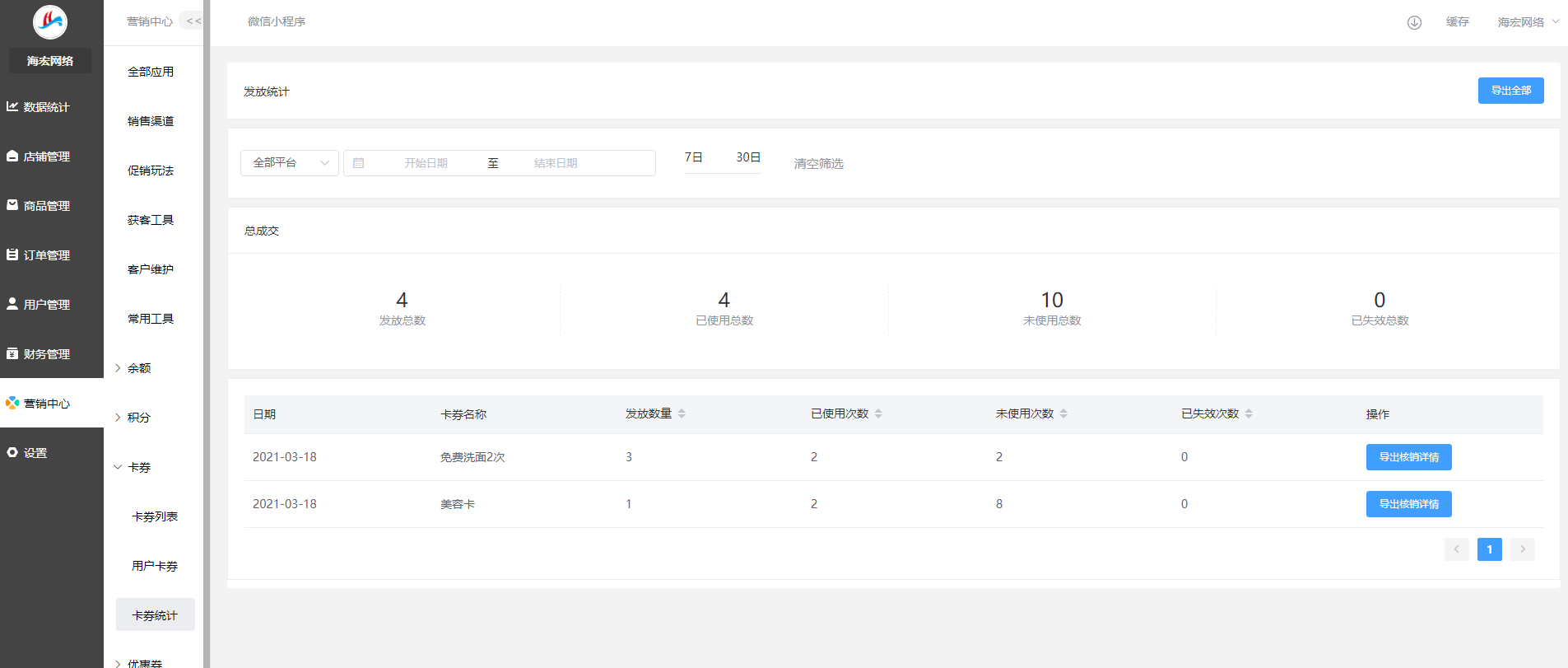This screenshot has height=668, width=1568.
Task: Open 促销玩法 menu item
Action: click(x=151, y=171)
